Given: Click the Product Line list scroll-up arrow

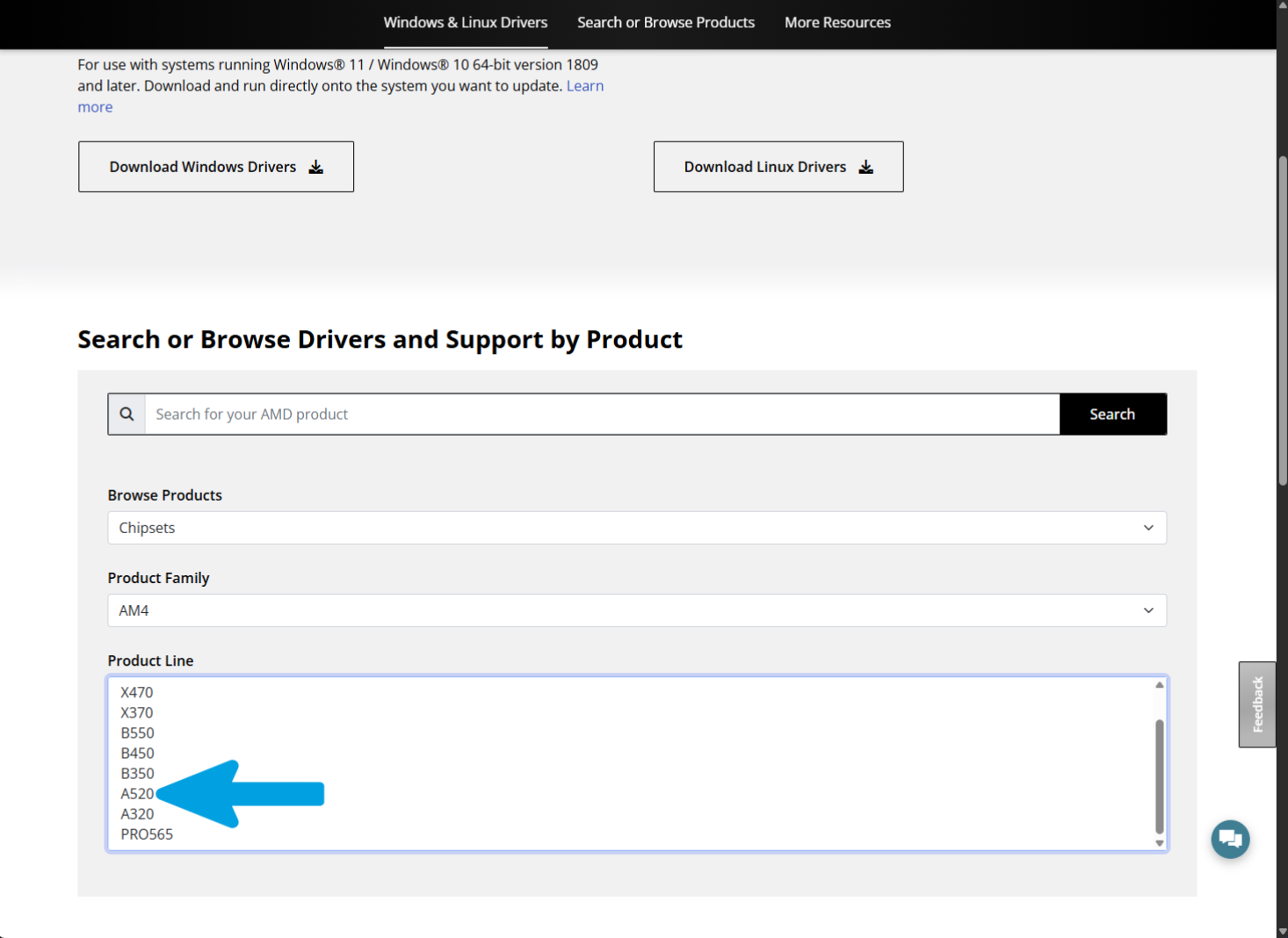Looking at the screenshot, I should (1159, 685).
